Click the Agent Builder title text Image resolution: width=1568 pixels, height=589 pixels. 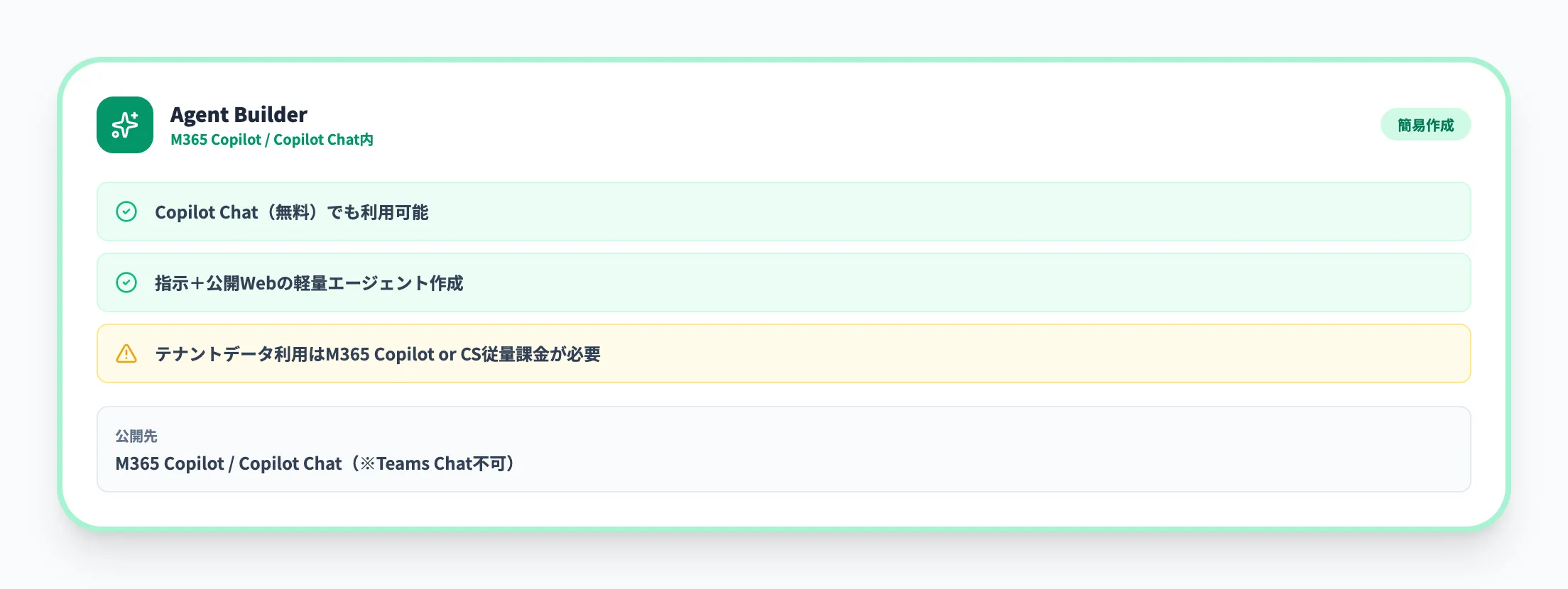[239, 114]
